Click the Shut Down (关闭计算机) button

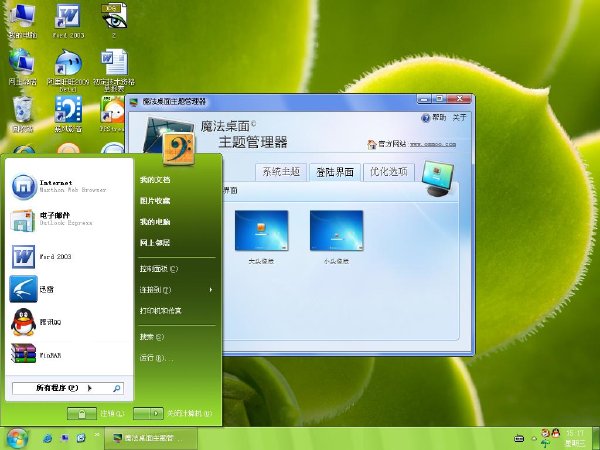148,414
